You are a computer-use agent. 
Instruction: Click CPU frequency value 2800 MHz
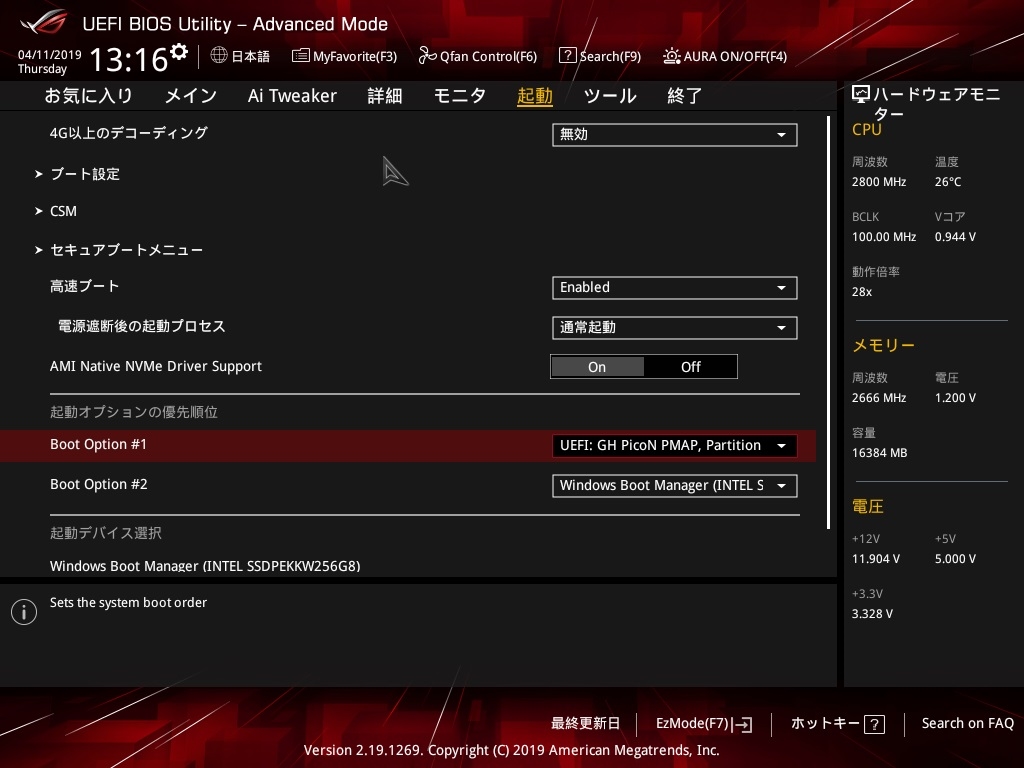coord(879,182)
